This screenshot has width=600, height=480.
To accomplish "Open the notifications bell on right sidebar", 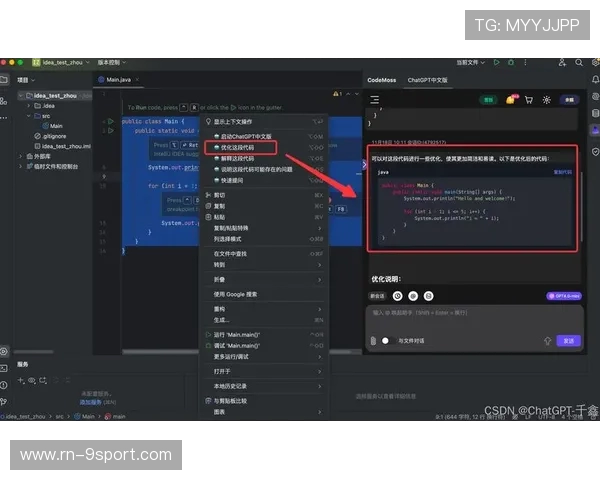I will (x=595, y=79).
